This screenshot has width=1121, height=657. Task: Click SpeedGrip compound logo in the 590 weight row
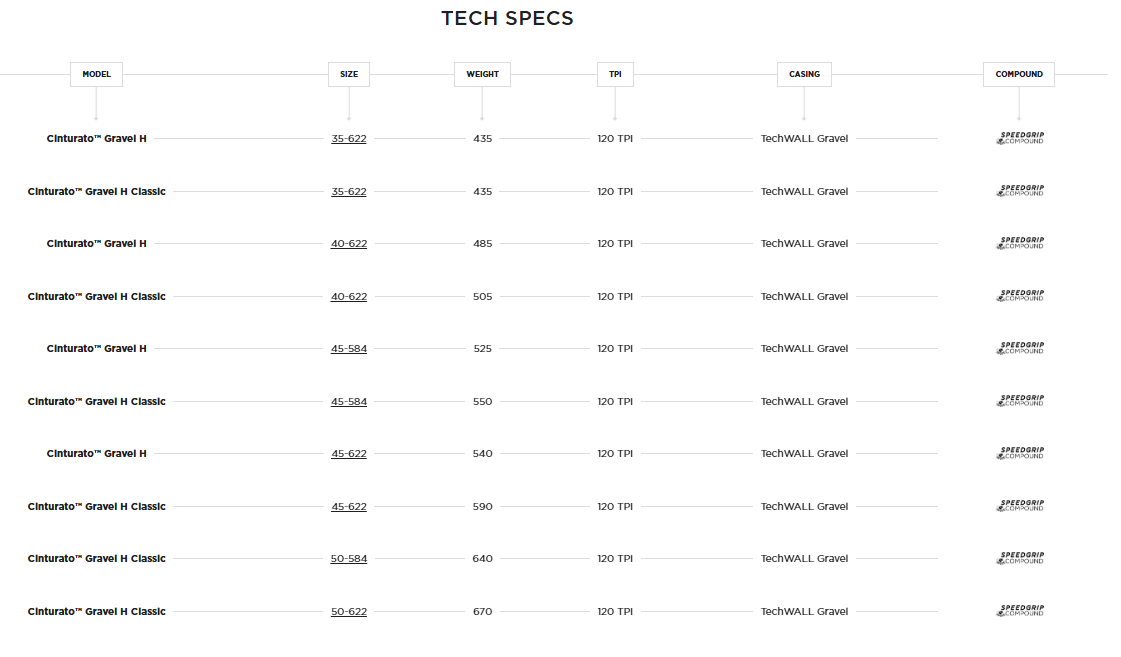tap(1020, 506)
